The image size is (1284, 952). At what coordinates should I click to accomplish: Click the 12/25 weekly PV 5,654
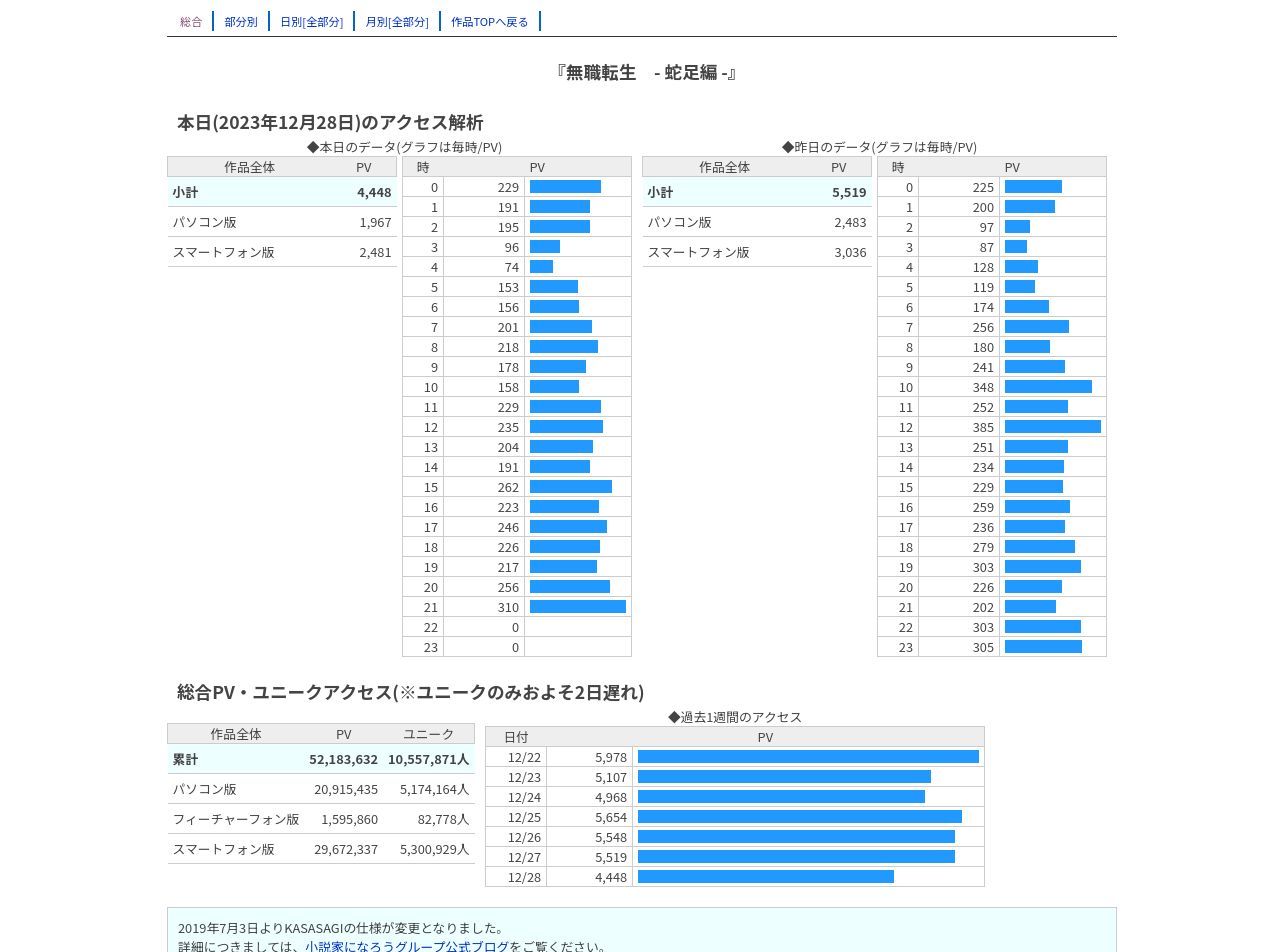tap(611, 817)
